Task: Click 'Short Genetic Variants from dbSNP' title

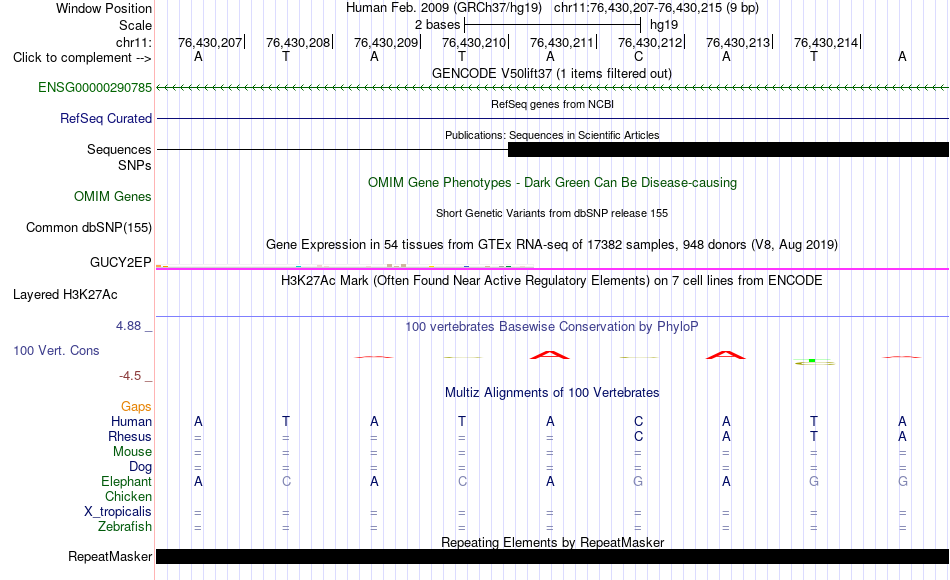Action: [x=552, y=213]
